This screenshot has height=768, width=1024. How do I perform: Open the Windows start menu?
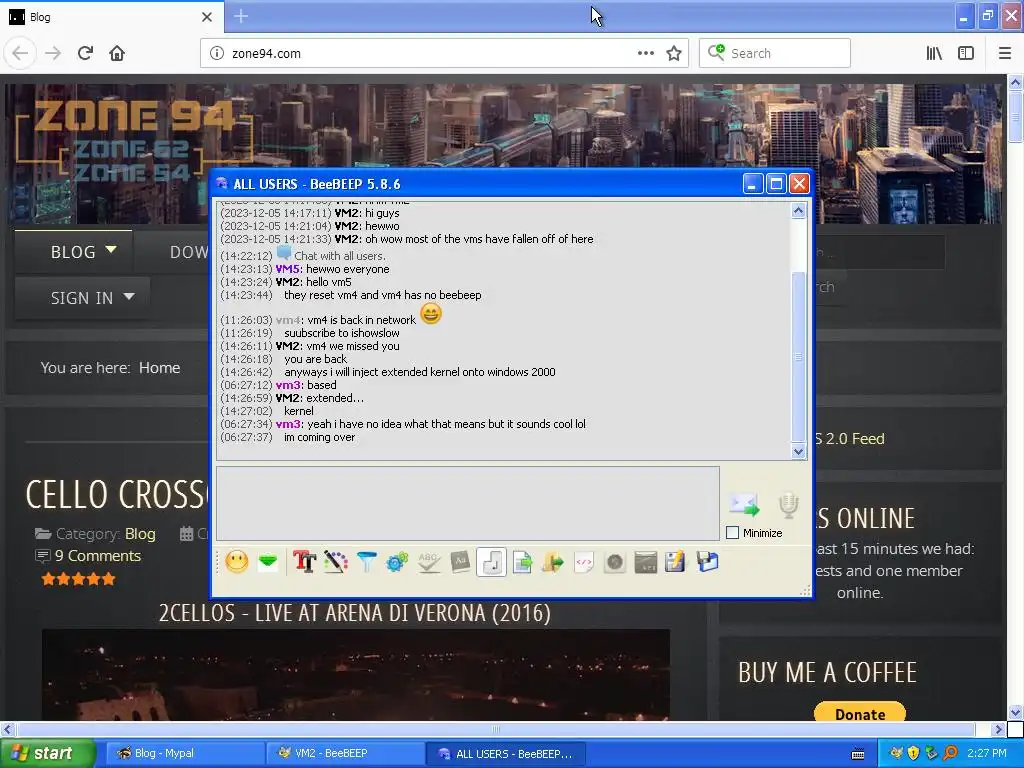[47, 753]
